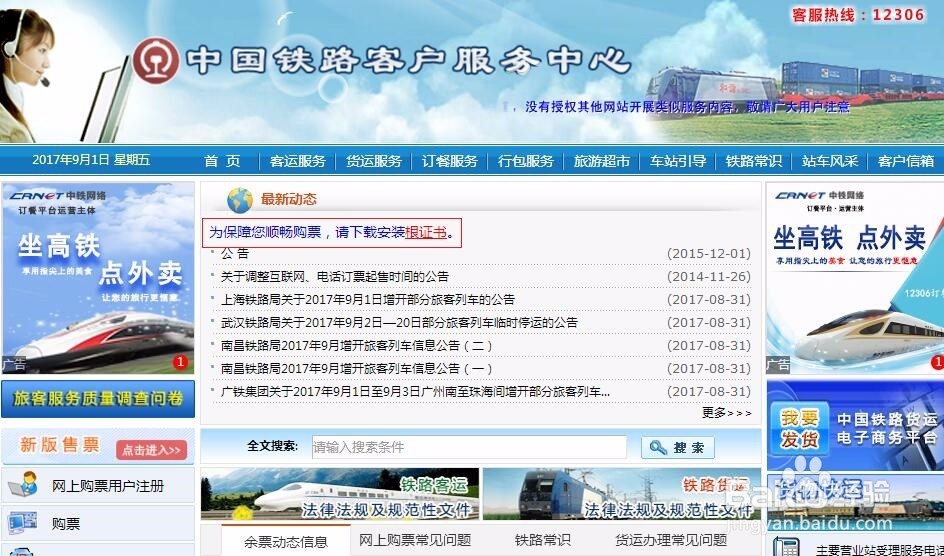Open 上海铁路局 9月1日增开列车公告
Image resolution: width=944 pixels, height=556 pixels.
click(x=367, y=299)
